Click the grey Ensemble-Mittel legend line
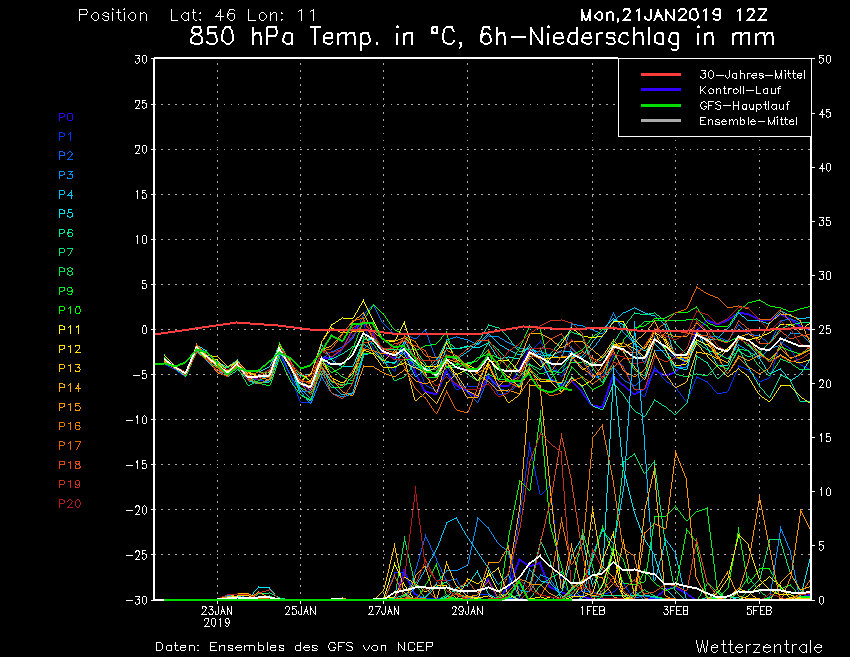 tap(661, 120)
